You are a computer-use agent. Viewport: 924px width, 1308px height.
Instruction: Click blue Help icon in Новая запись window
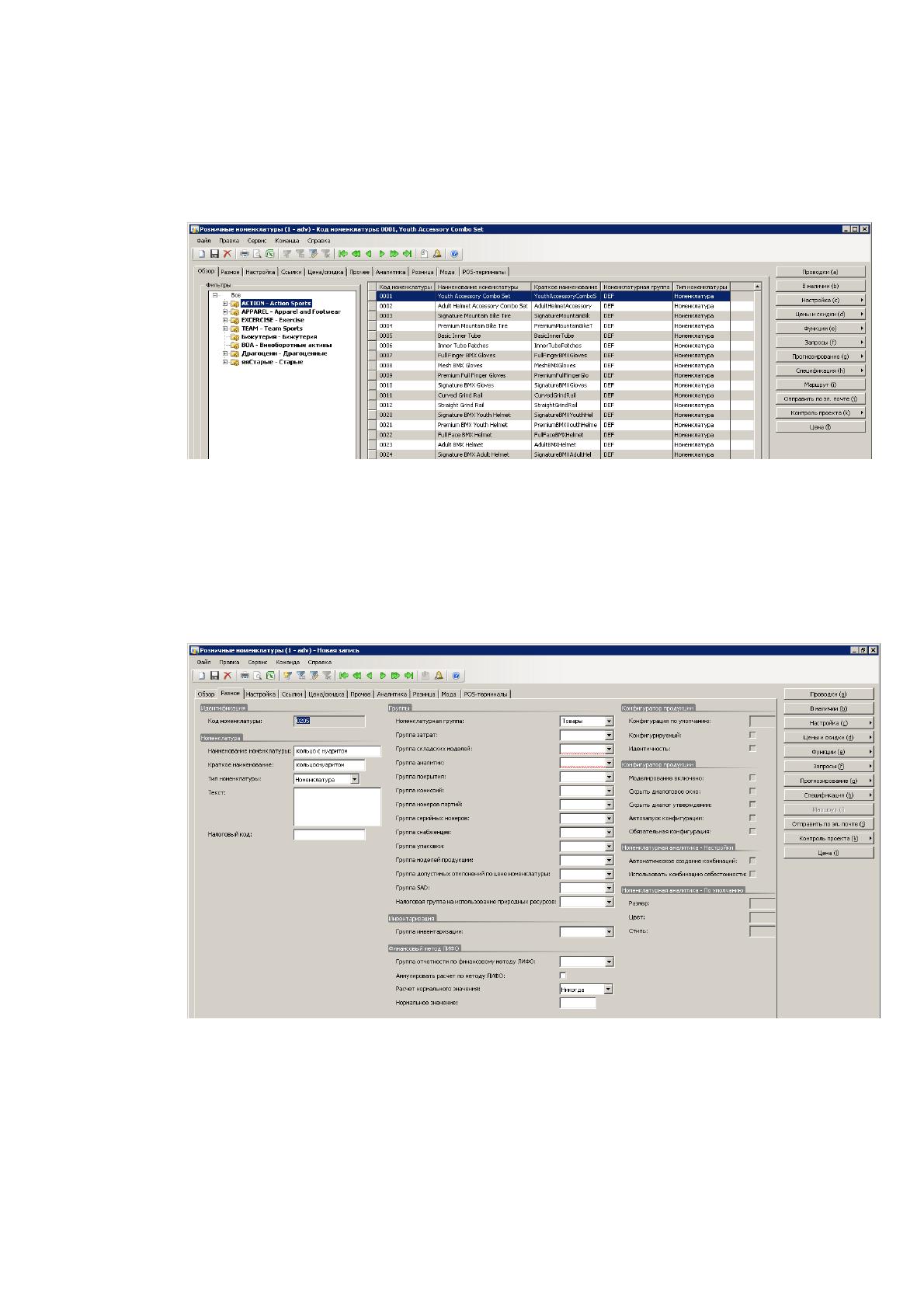(x=456, y=676)
